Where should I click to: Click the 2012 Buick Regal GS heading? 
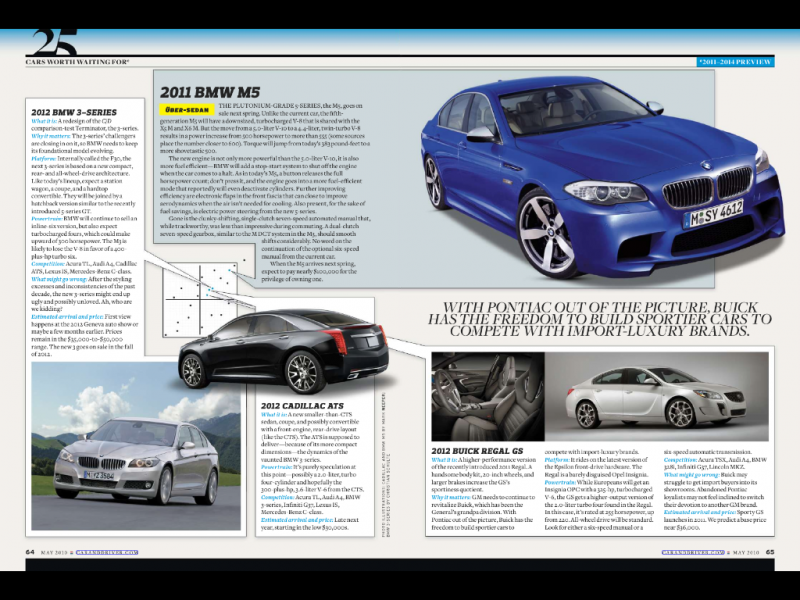484,451
